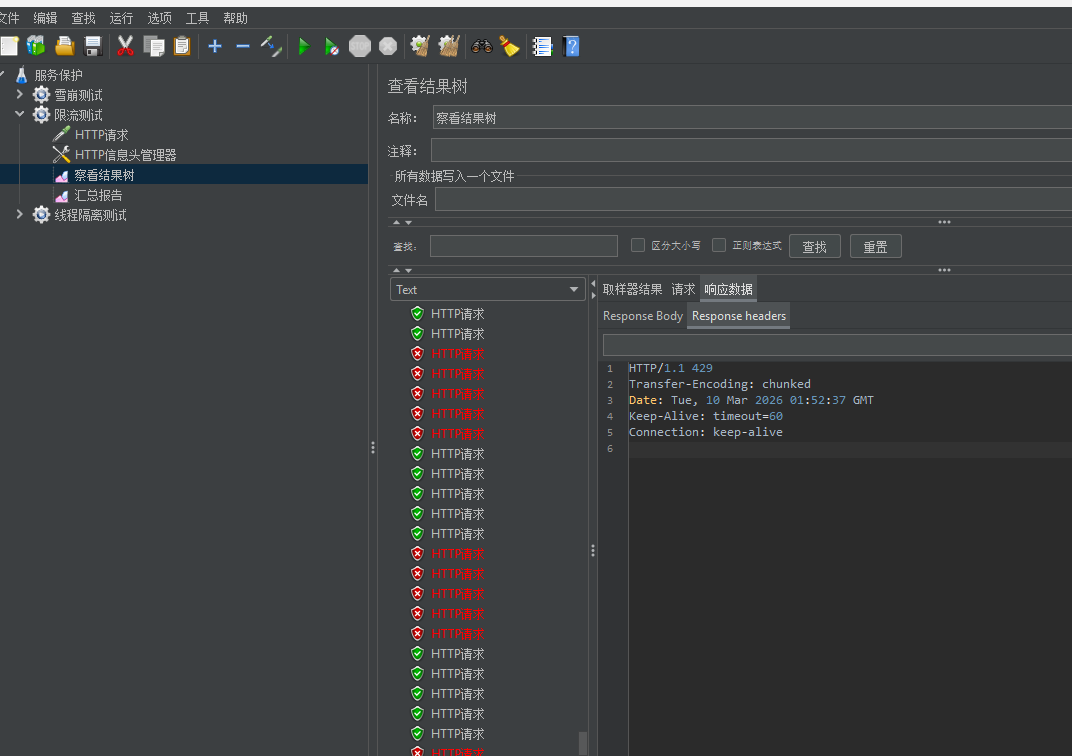
Task: Click the Toggle enable/disable icon
Action: (271, 46)
